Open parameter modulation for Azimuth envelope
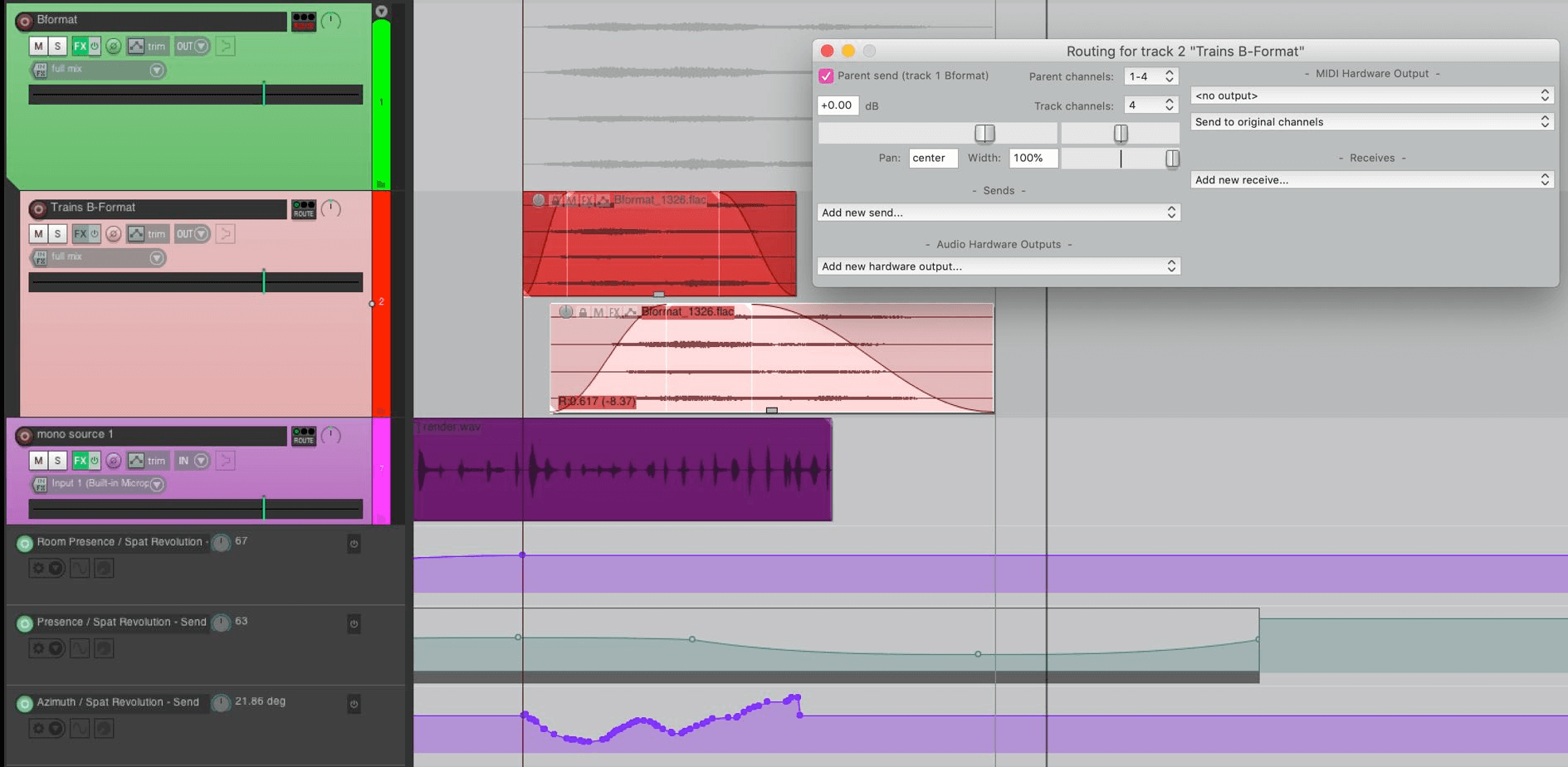 click(x=104, y=729)
